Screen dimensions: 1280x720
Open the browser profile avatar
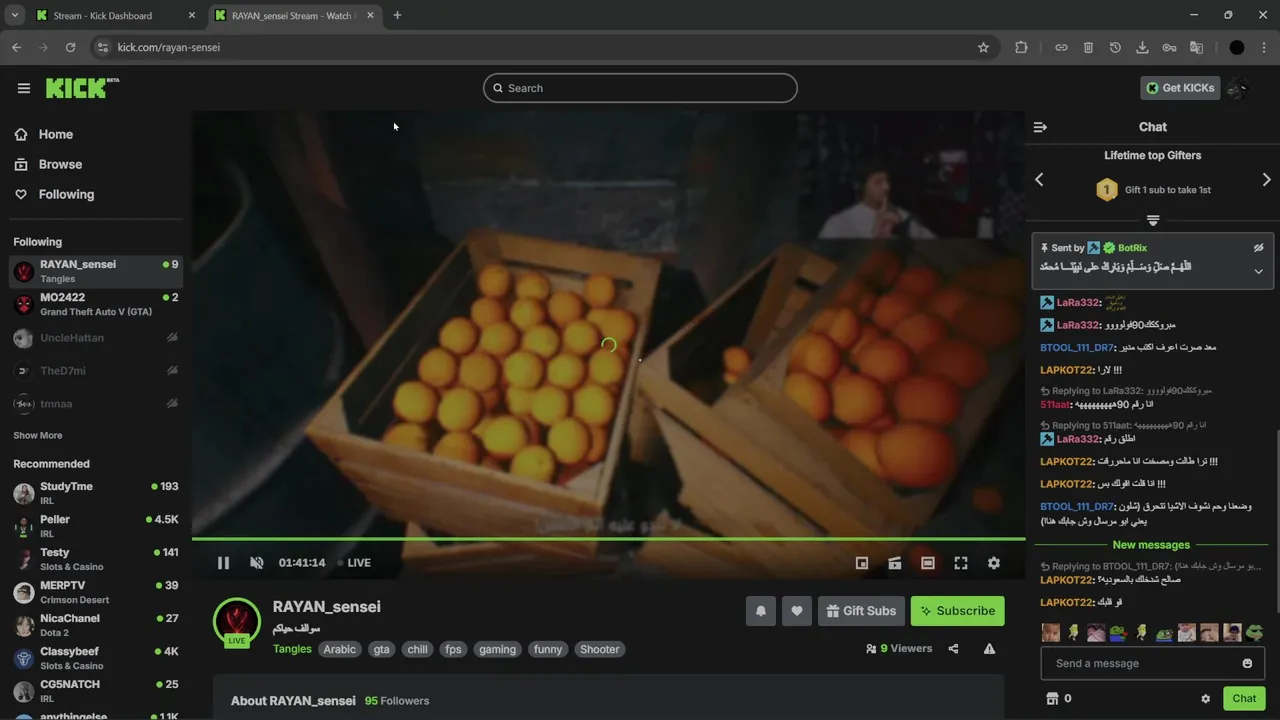[1237, 47]
